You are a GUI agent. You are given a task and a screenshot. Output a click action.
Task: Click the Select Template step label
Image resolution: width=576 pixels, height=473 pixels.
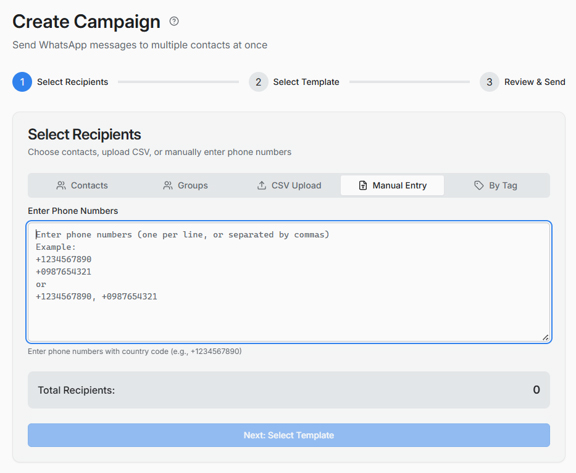(306, 82)
